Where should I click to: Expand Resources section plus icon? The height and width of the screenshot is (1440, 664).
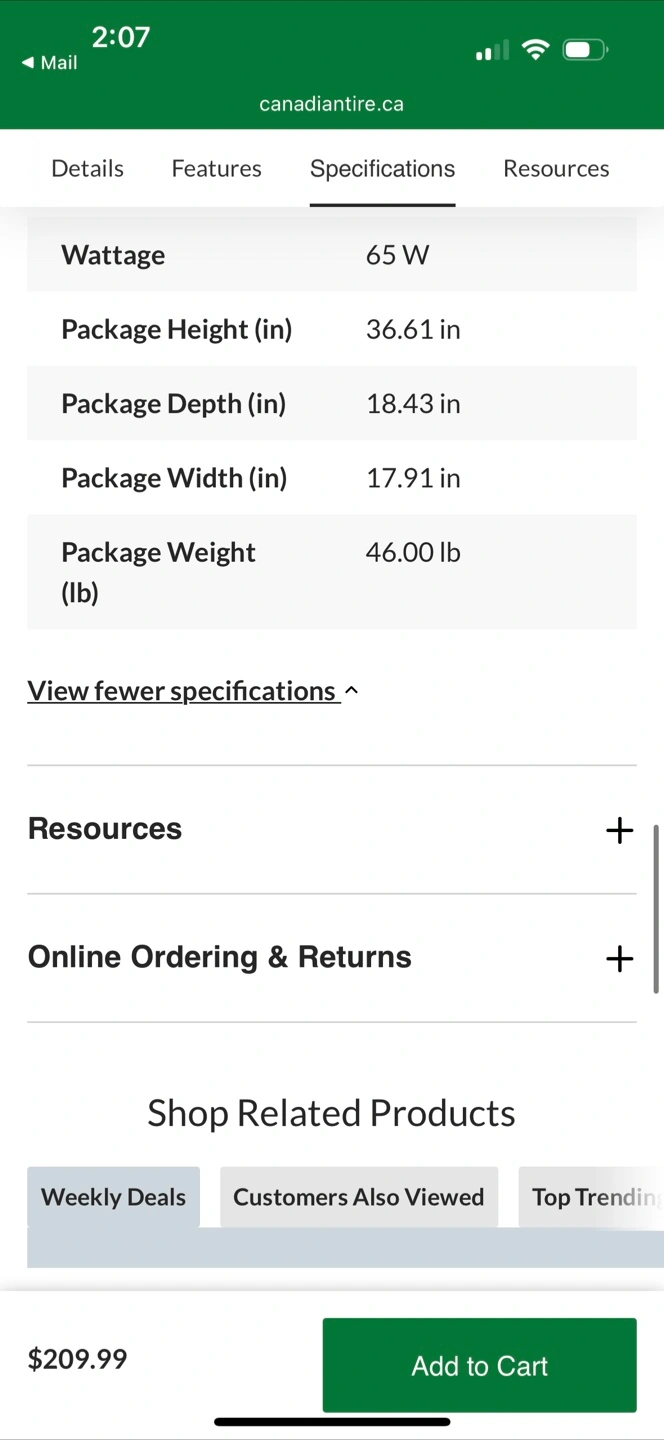[x=619, y=830]
